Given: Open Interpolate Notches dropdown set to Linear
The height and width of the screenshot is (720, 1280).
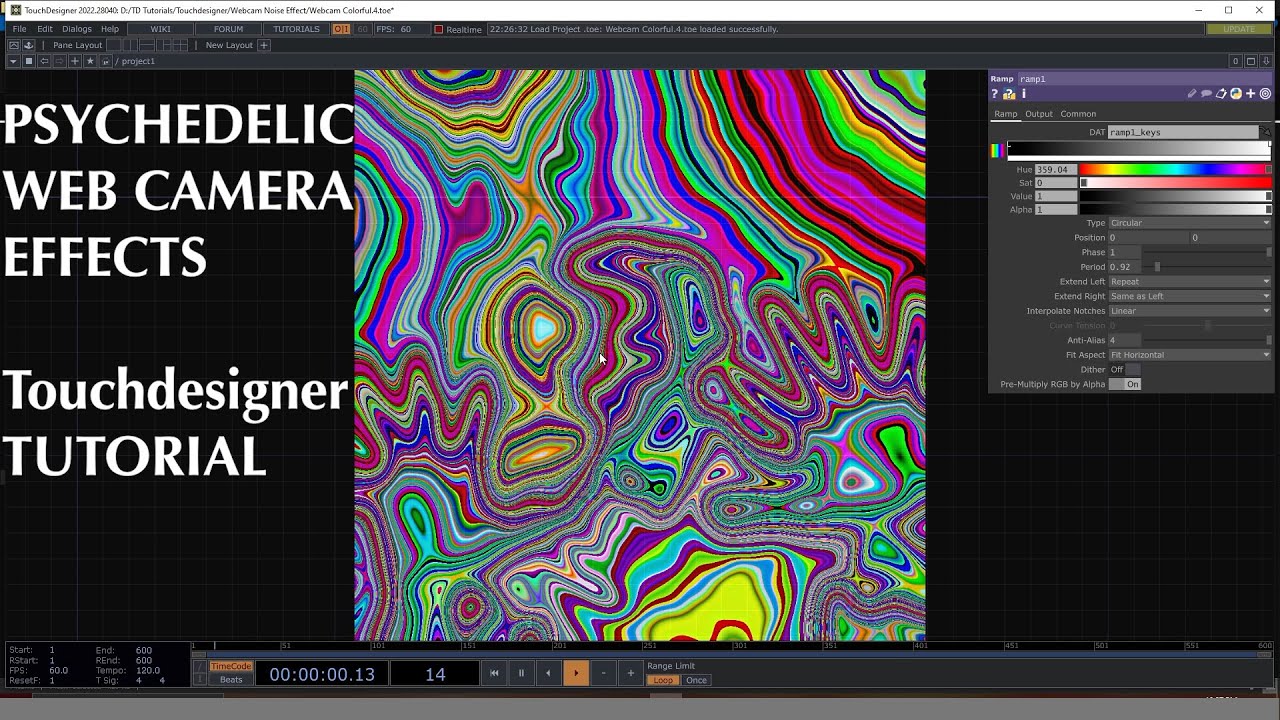Looking at the screenshot, I should pyautogui.click(x=1190, y=311).
